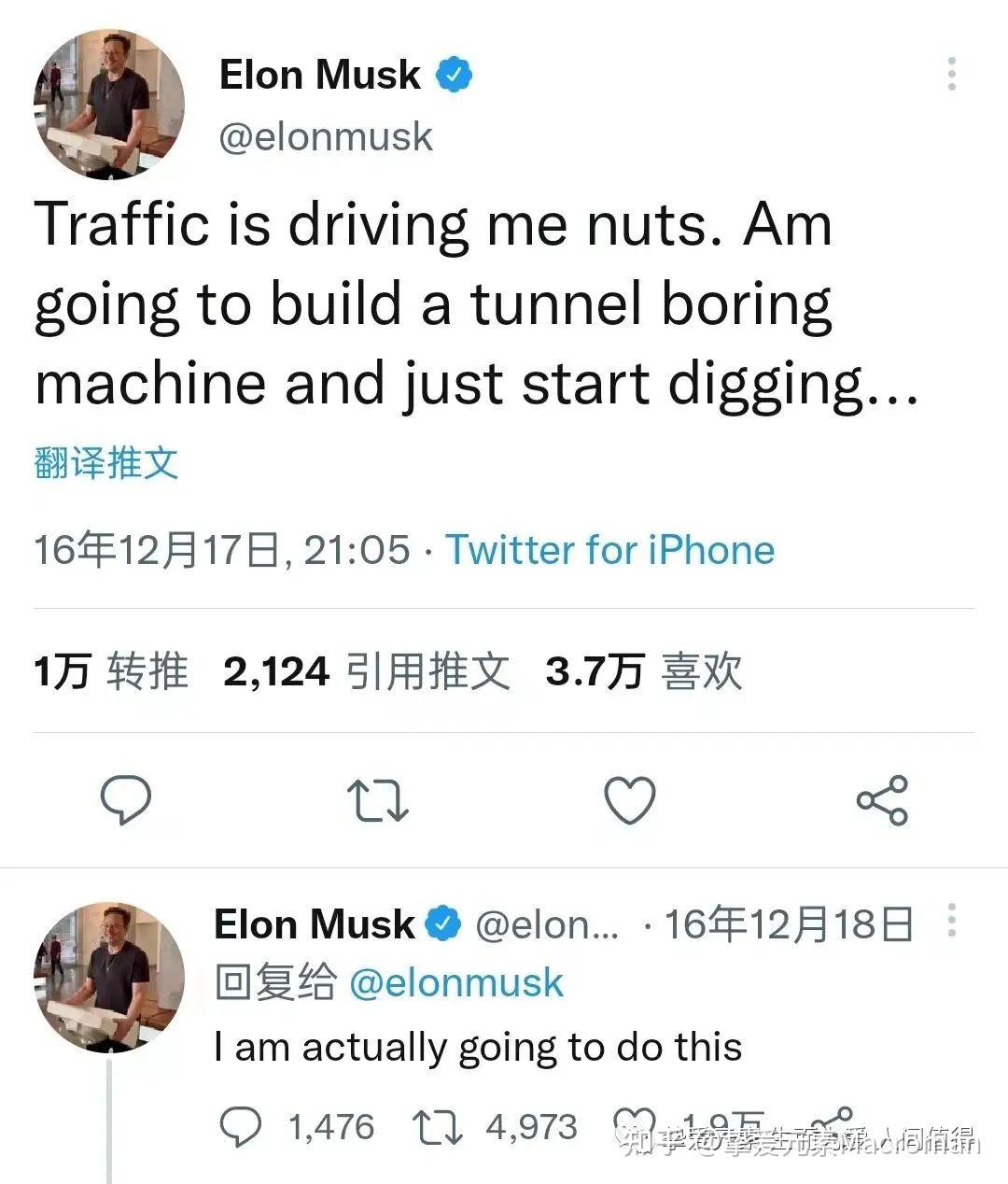
Task: Like the main tweet with heart icon
Action: pyautogui.click(x=630, y=800)
